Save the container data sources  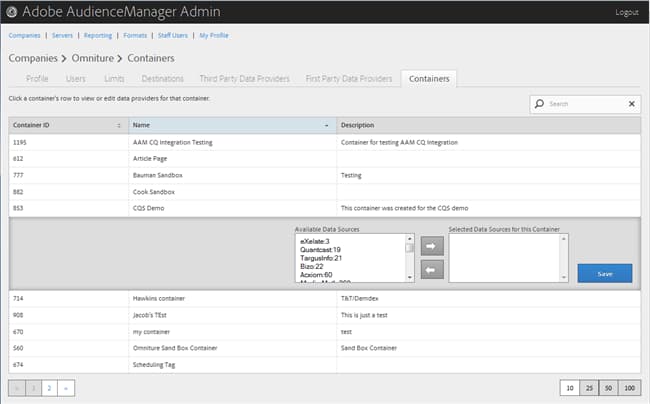pos(605,273)
